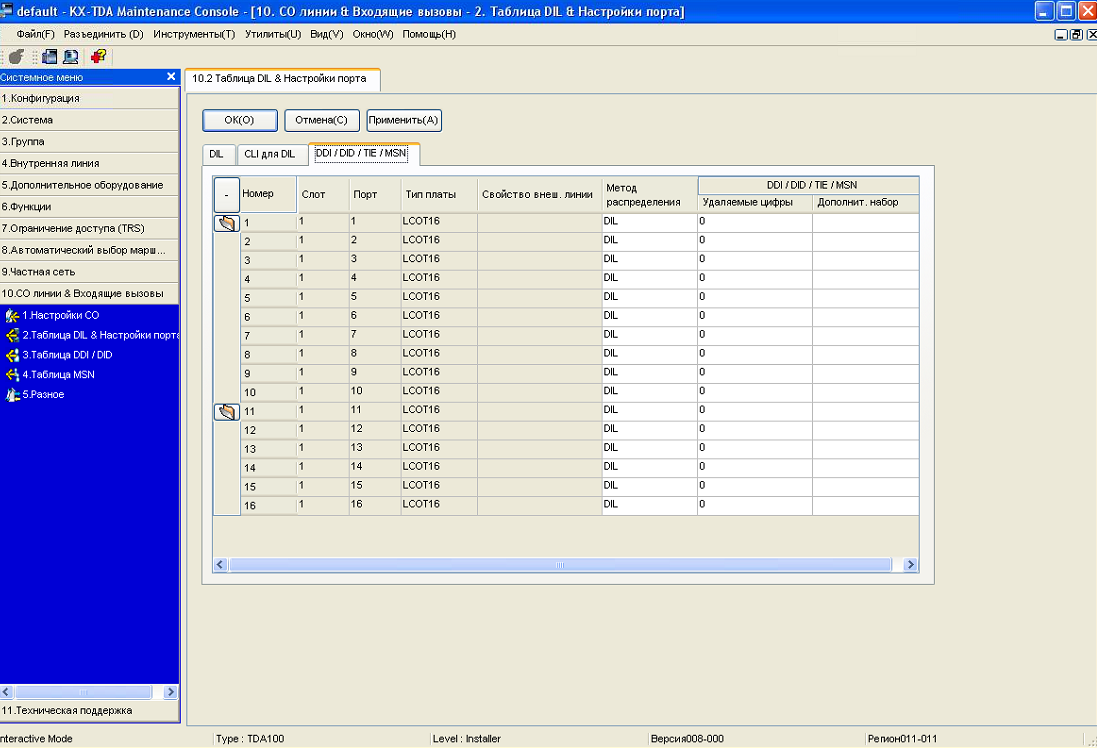
Task: Click the Отмена(C) button
Action: click(321, 120)
